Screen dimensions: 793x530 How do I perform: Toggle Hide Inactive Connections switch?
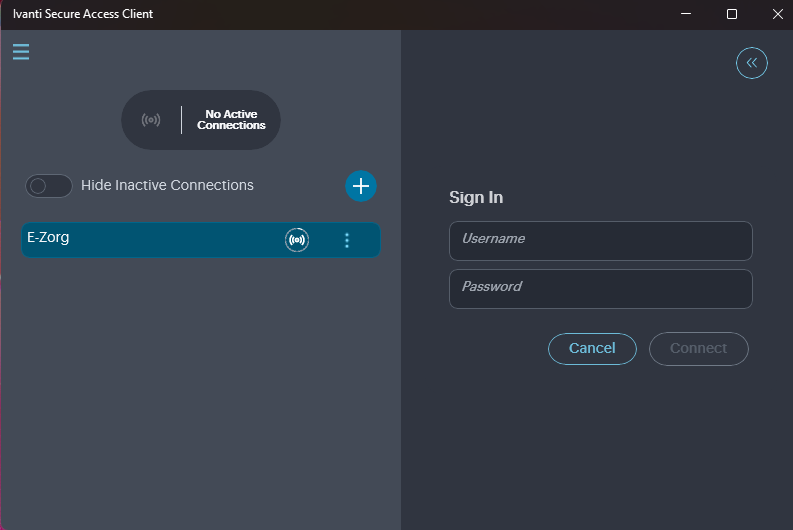(49, 186)
